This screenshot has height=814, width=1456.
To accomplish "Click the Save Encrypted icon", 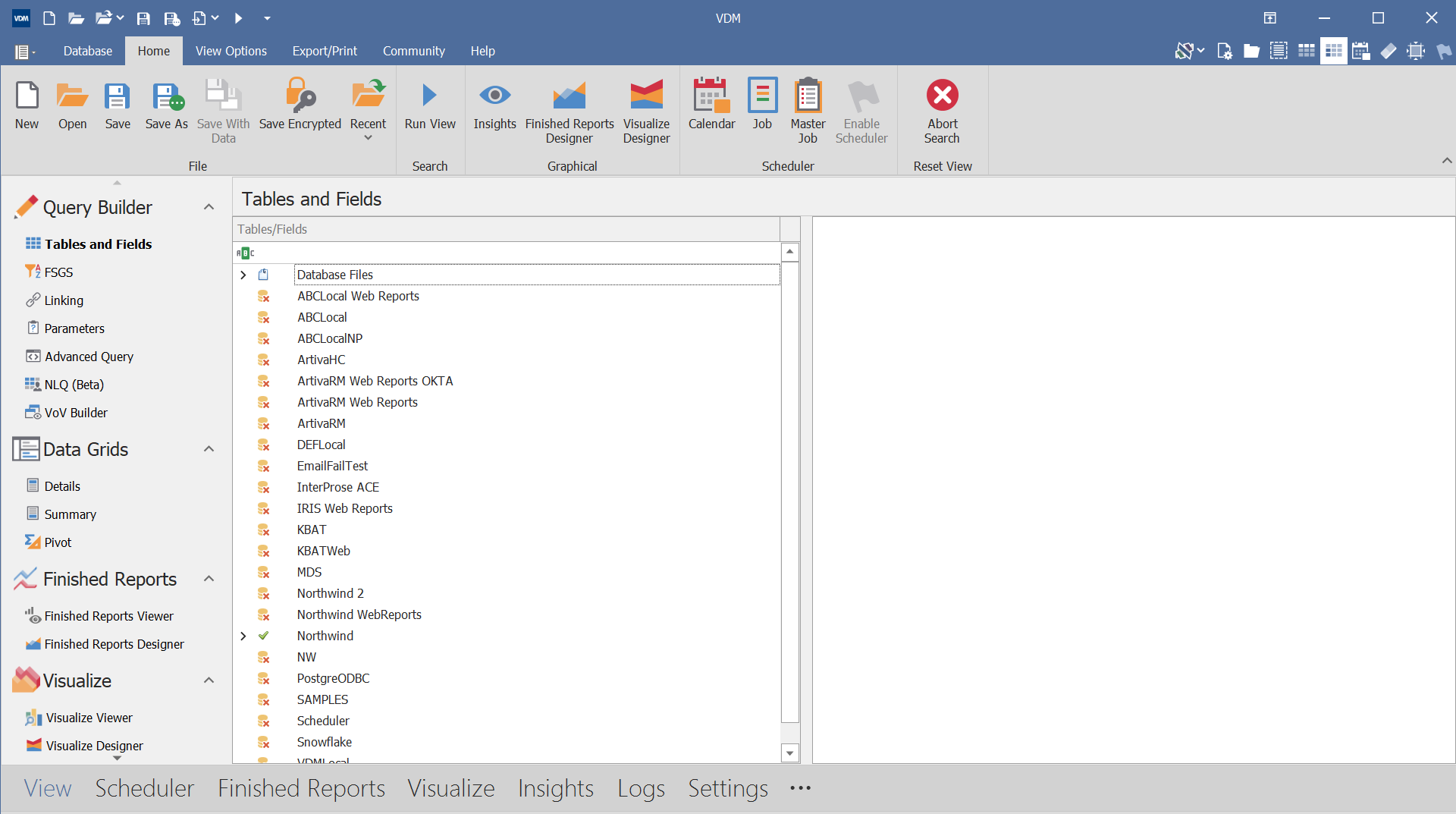I will pyautogui.click(x=300, y=105).
